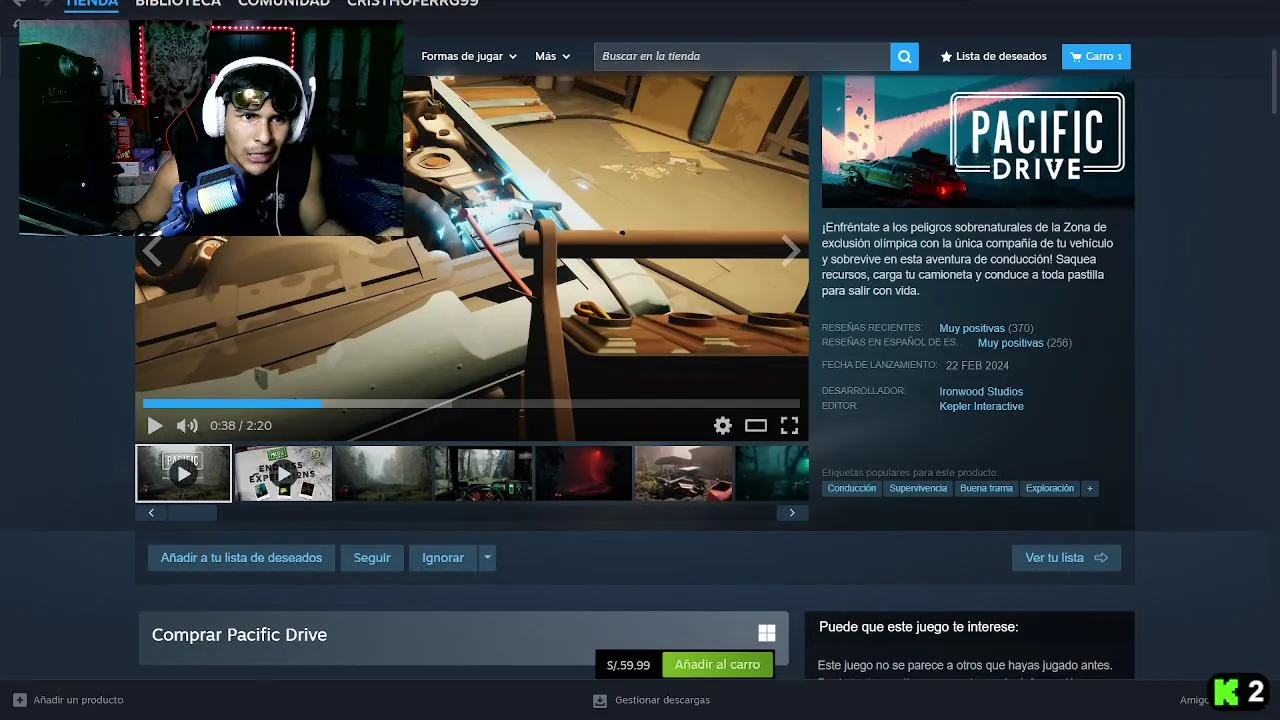Open Lista de deseados with star icon
1280x720 pixels.
point(993,57)
